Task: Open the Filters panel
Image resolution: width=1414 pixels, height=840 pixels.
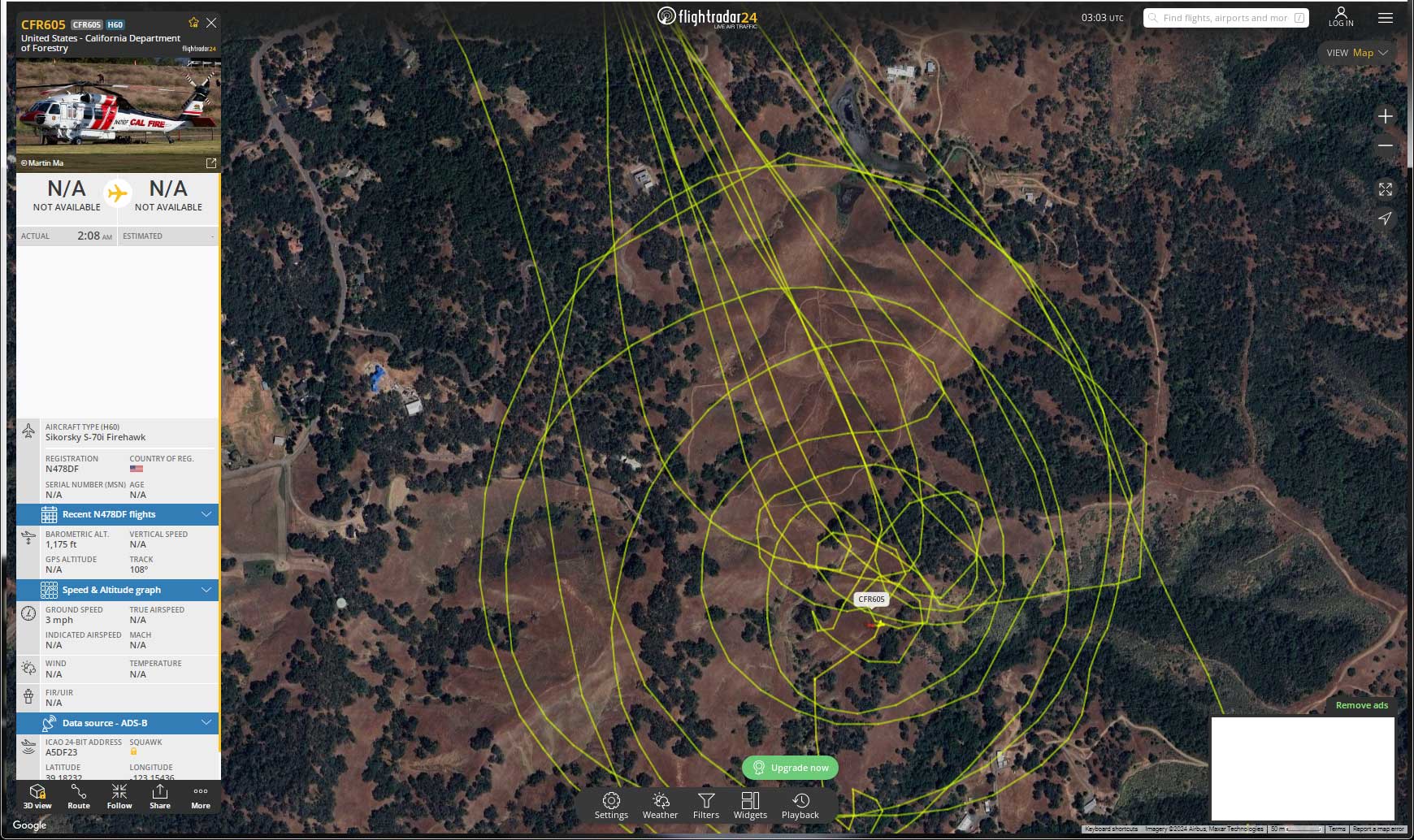Action: pyautogui.click(x=706, y=806)
